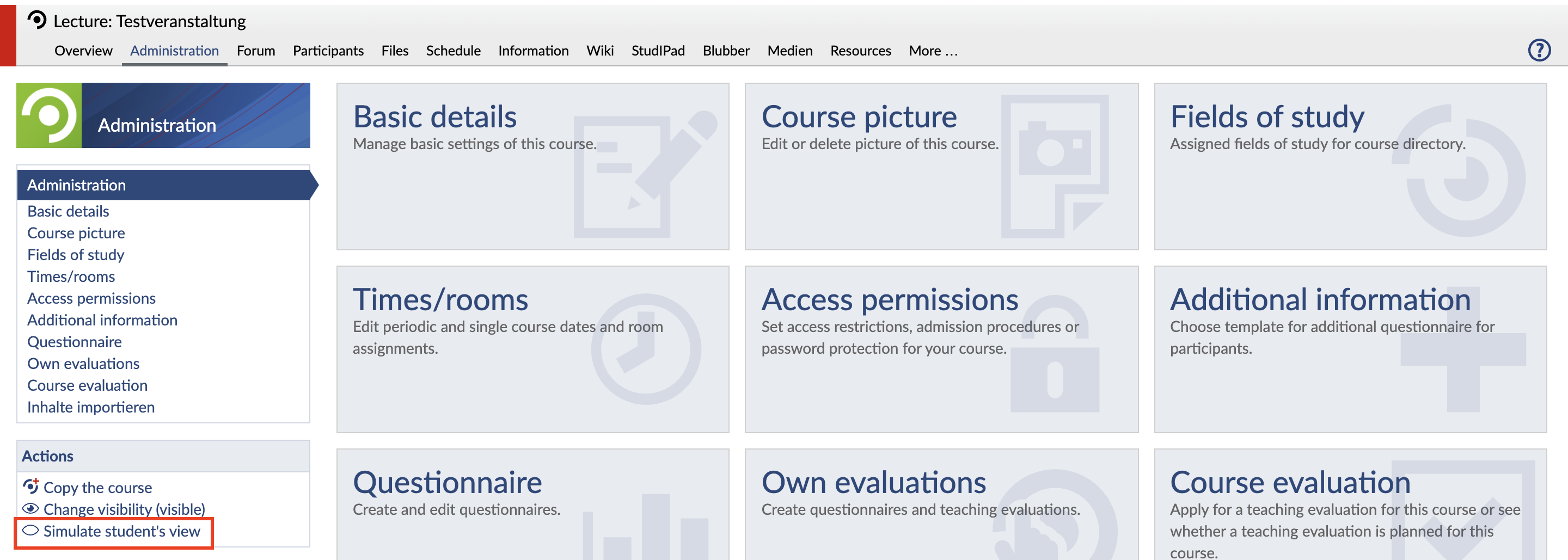
Task: Open the Participants tab
Action: (328, 51)
